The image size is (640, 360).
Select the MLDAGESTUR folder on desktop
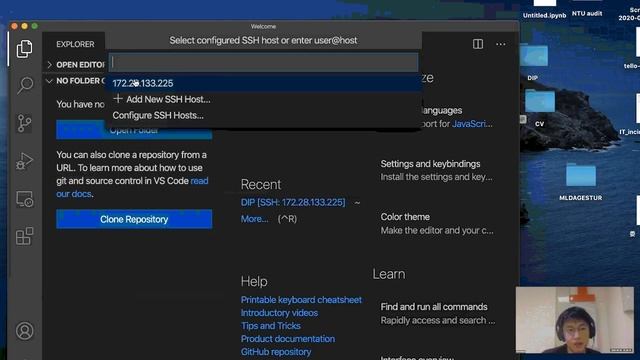[x=580, y=182]
